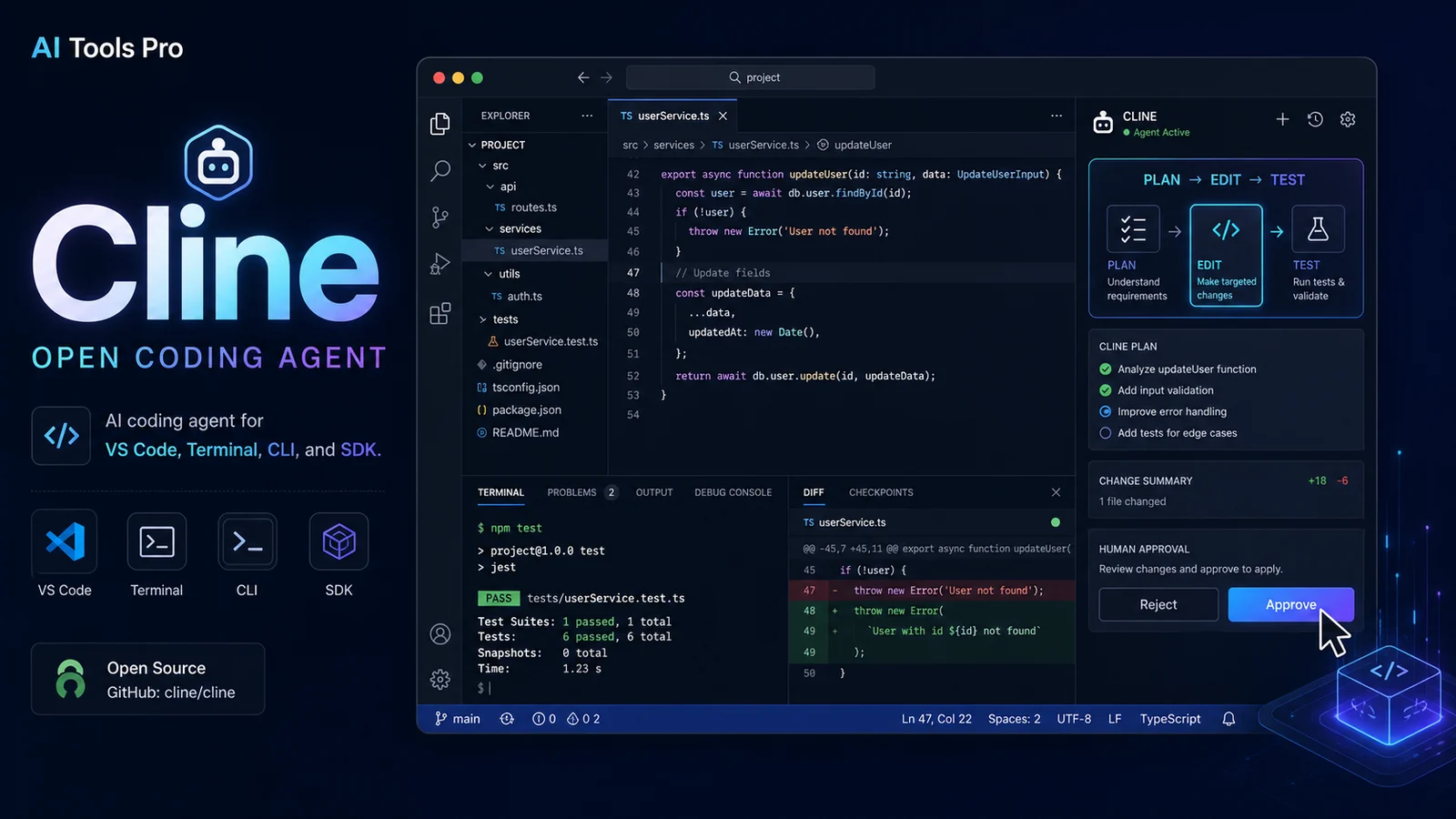Click the Open Source GitHub card
The image size is (1456, 819).
click(x=148, y=679)
